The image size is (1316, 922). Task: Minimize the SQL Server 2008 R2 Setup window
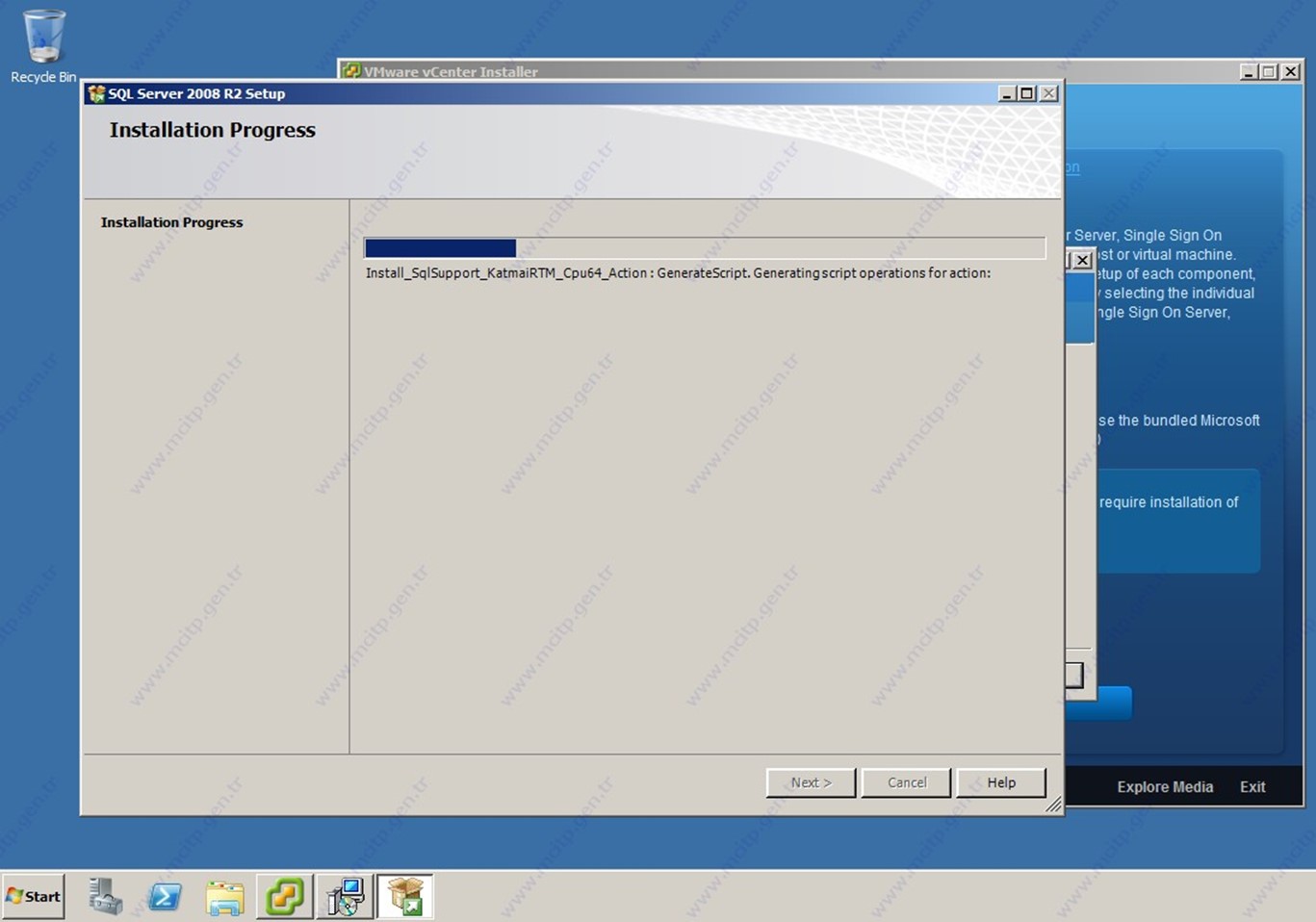click(x=1007, y=93)
